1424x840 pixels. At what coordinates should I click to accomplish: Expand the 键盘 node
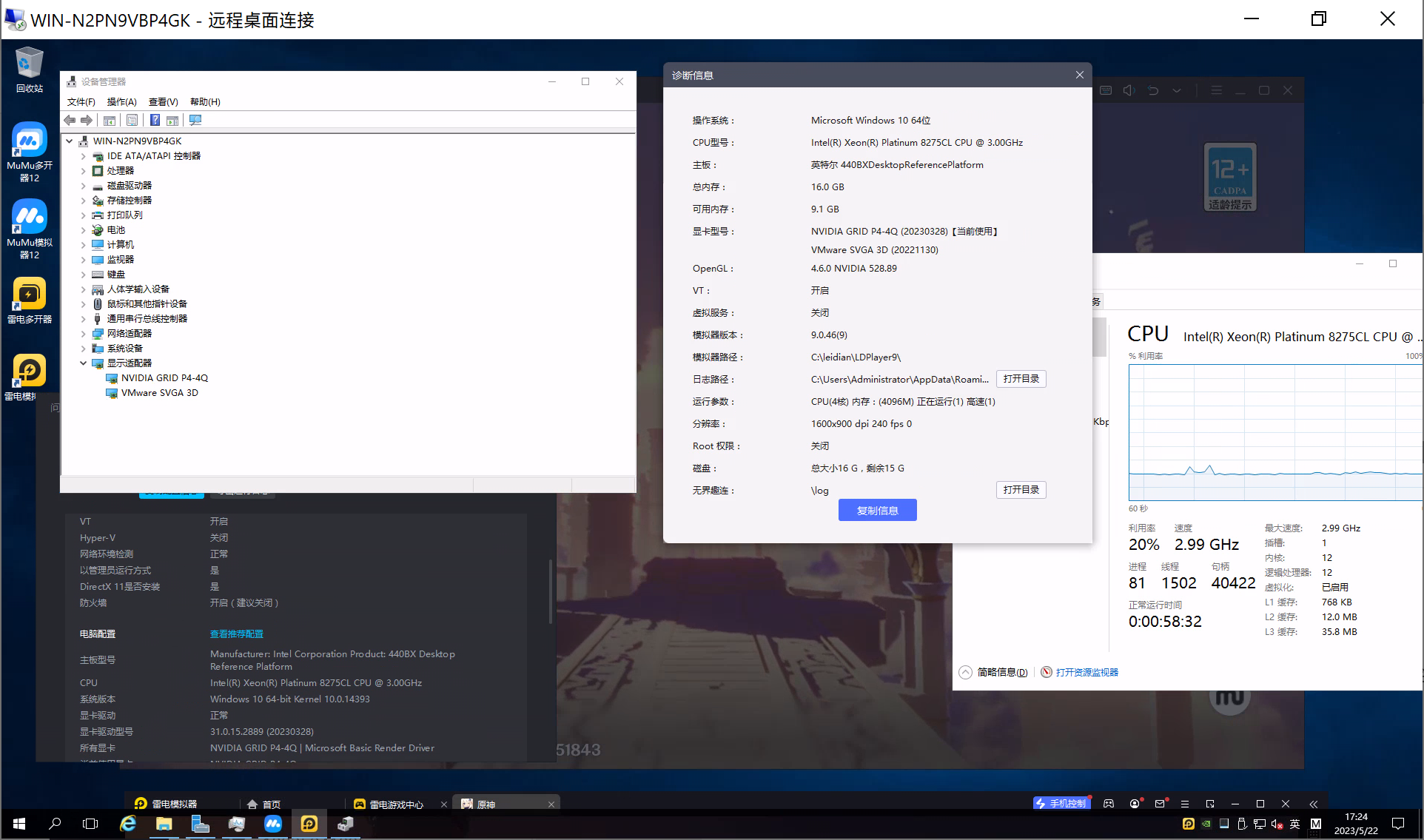(84, 275)
